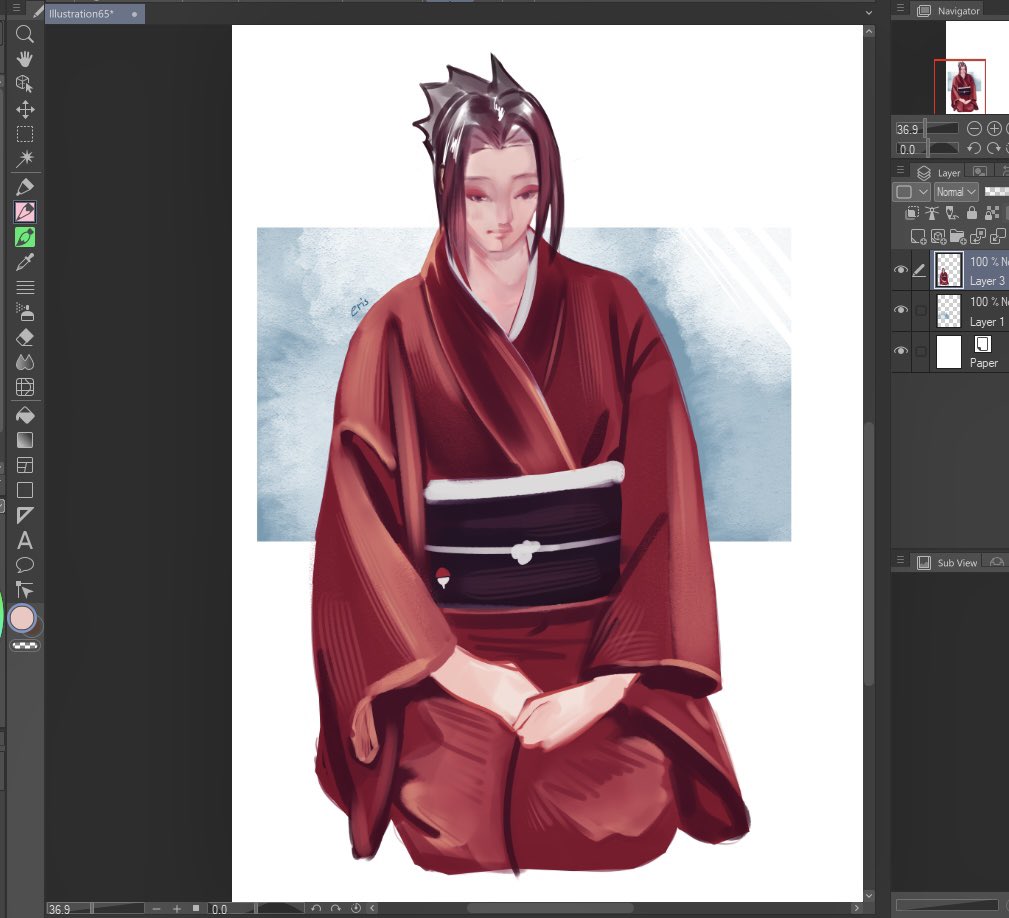
Task: Select the Liquify mesh tool
Action: pyautogui.click(x=24, y=387)
